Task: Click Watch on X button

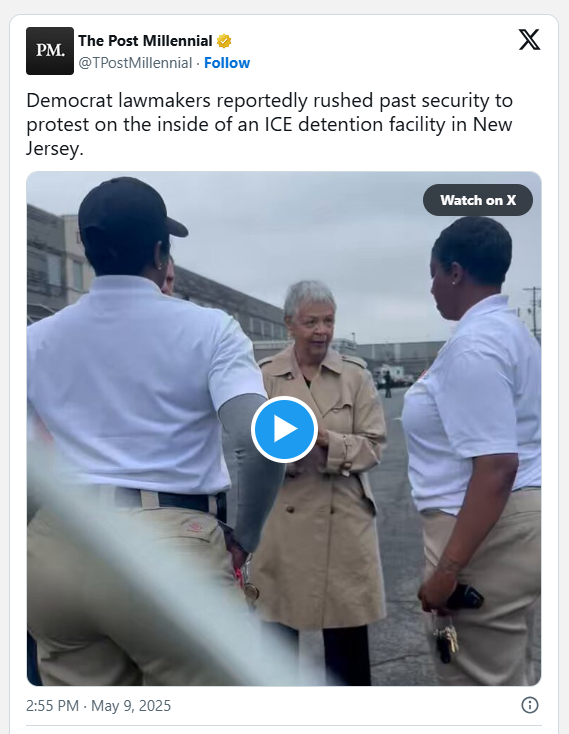Action: [x=478, y=200]
